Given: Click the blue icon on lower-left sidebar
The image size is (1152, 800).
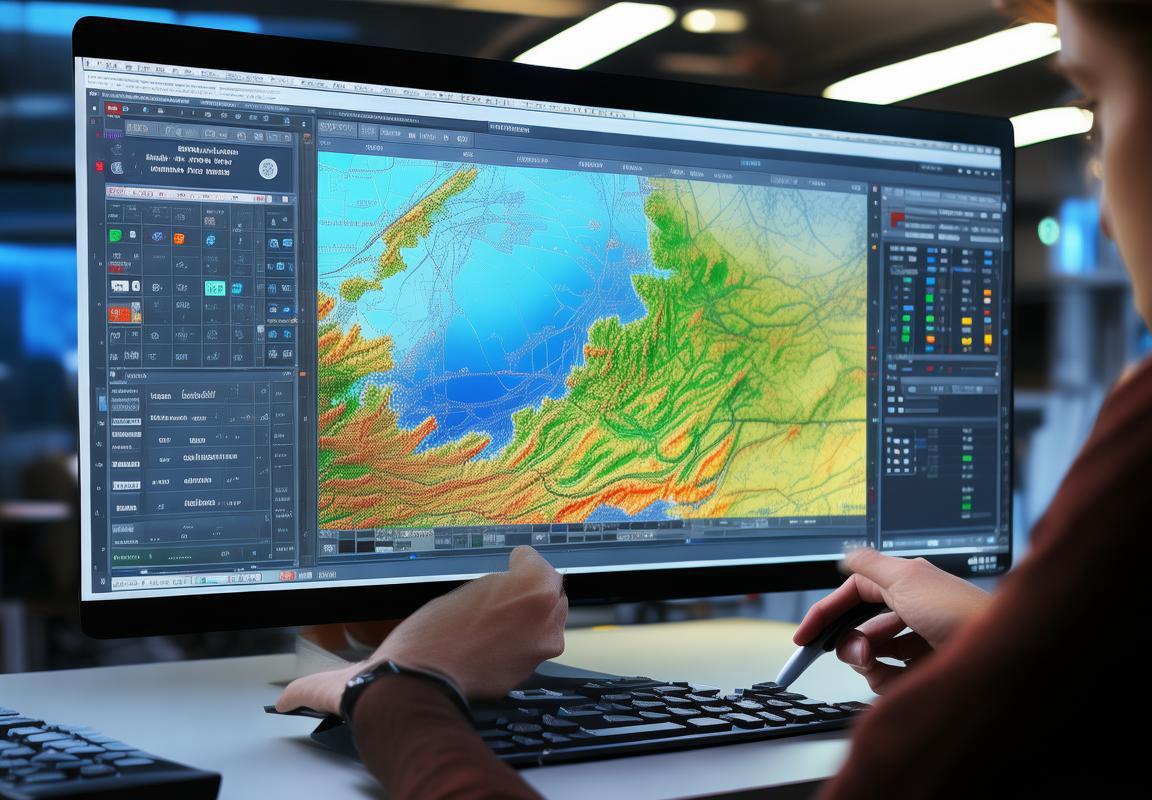Looking at the screenshot, I should click(102, 403).
